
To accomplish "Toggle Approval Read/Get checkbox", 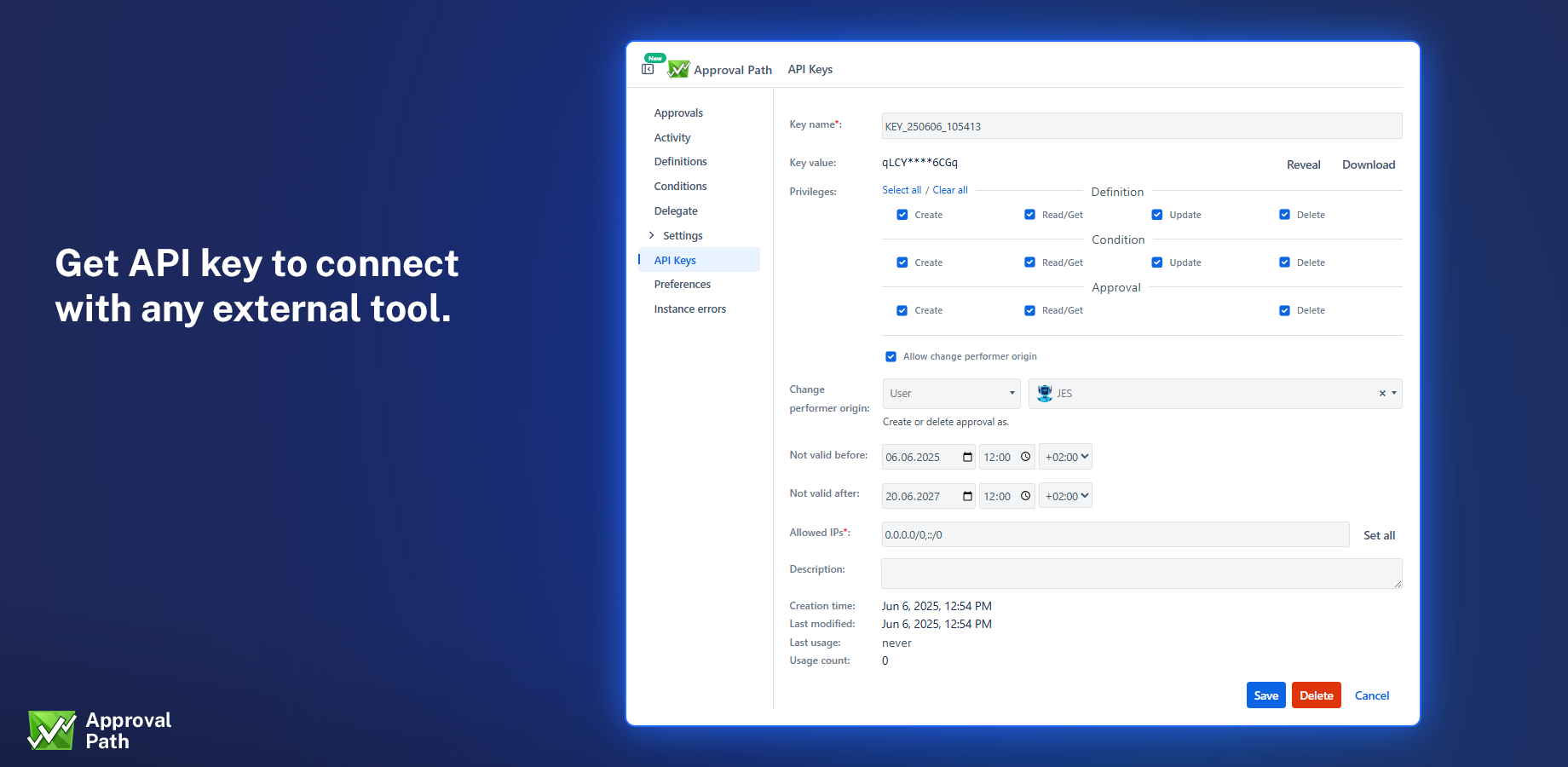I will (1029, 310).
